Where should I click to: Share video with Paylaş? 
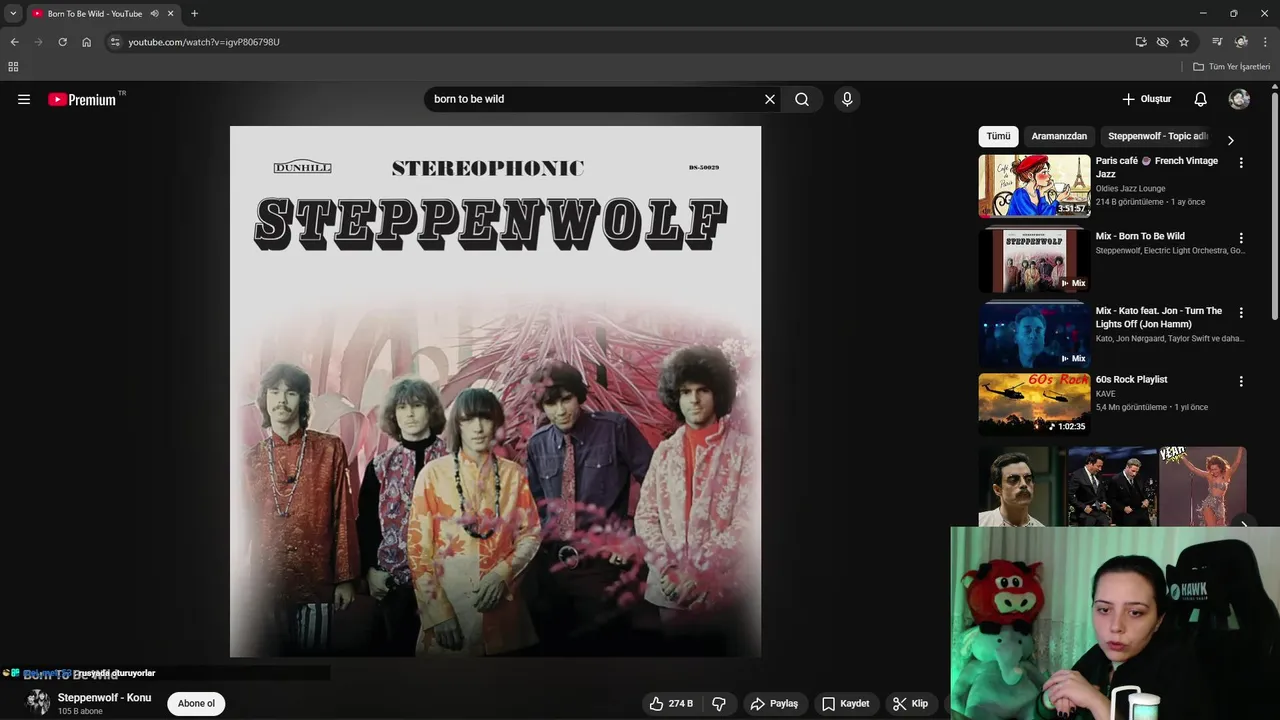click(x=774, y=704)
